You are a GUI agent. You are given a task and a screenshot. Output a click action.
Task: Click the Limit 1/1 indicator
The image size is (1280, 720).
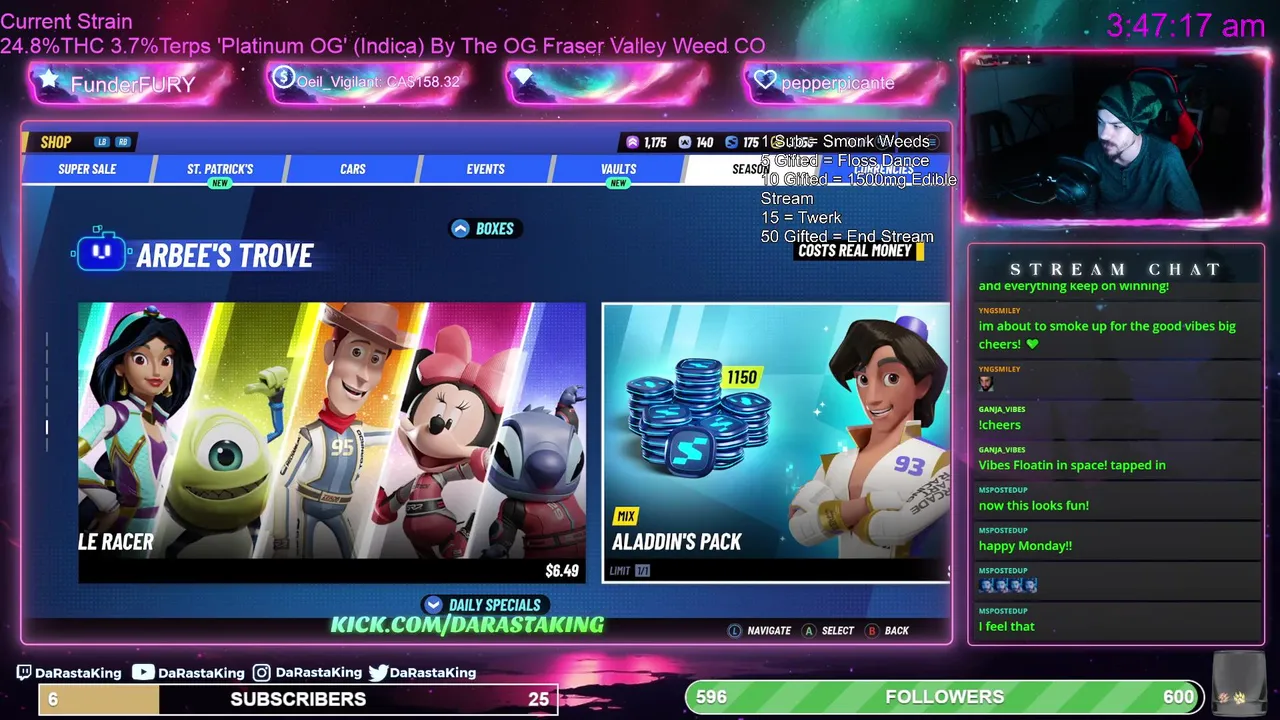(630, 571)
